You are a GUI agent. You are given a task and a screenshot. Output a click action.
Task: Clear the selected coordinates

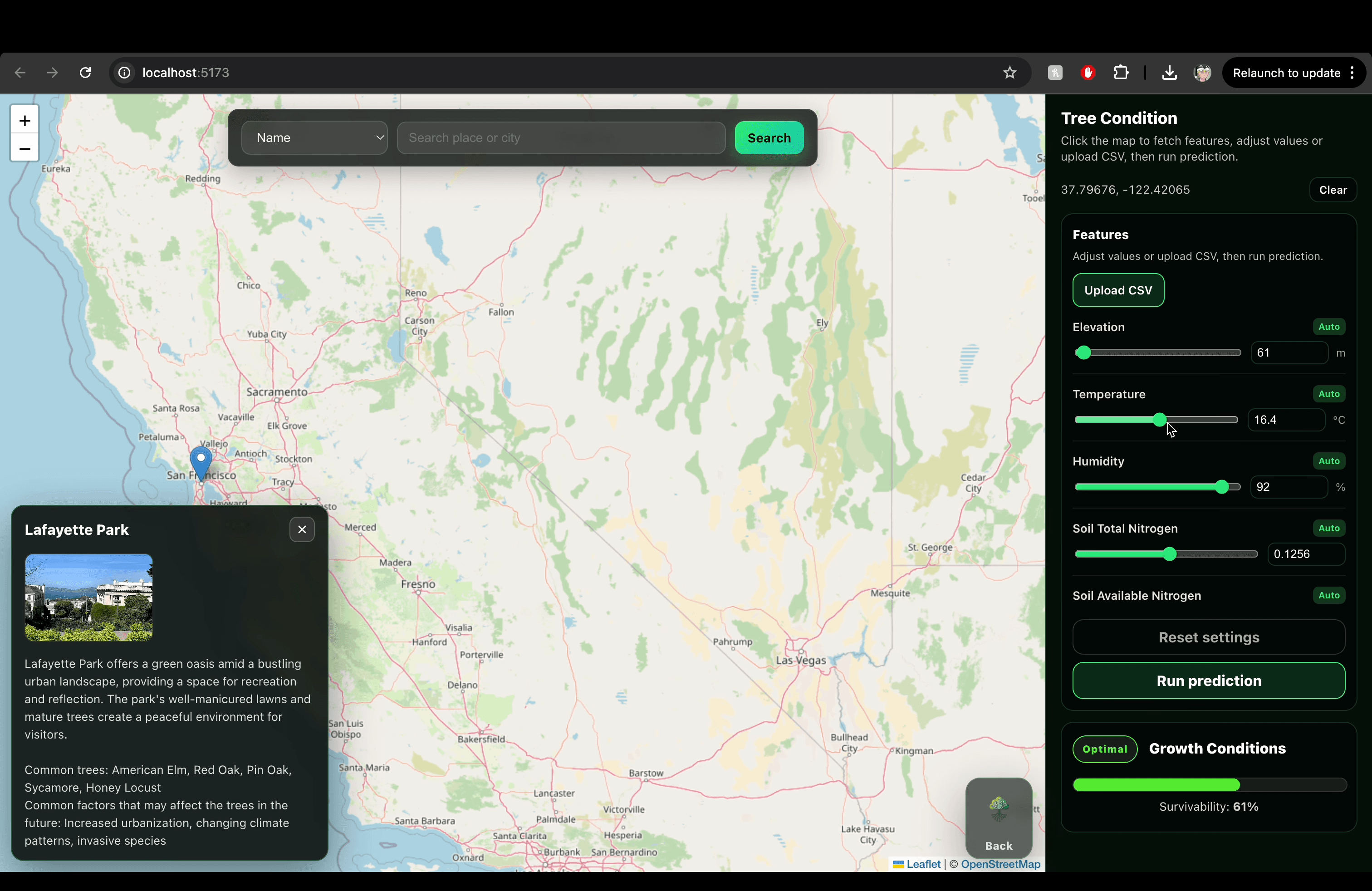pyautogui.click(x=1333, y=190)
